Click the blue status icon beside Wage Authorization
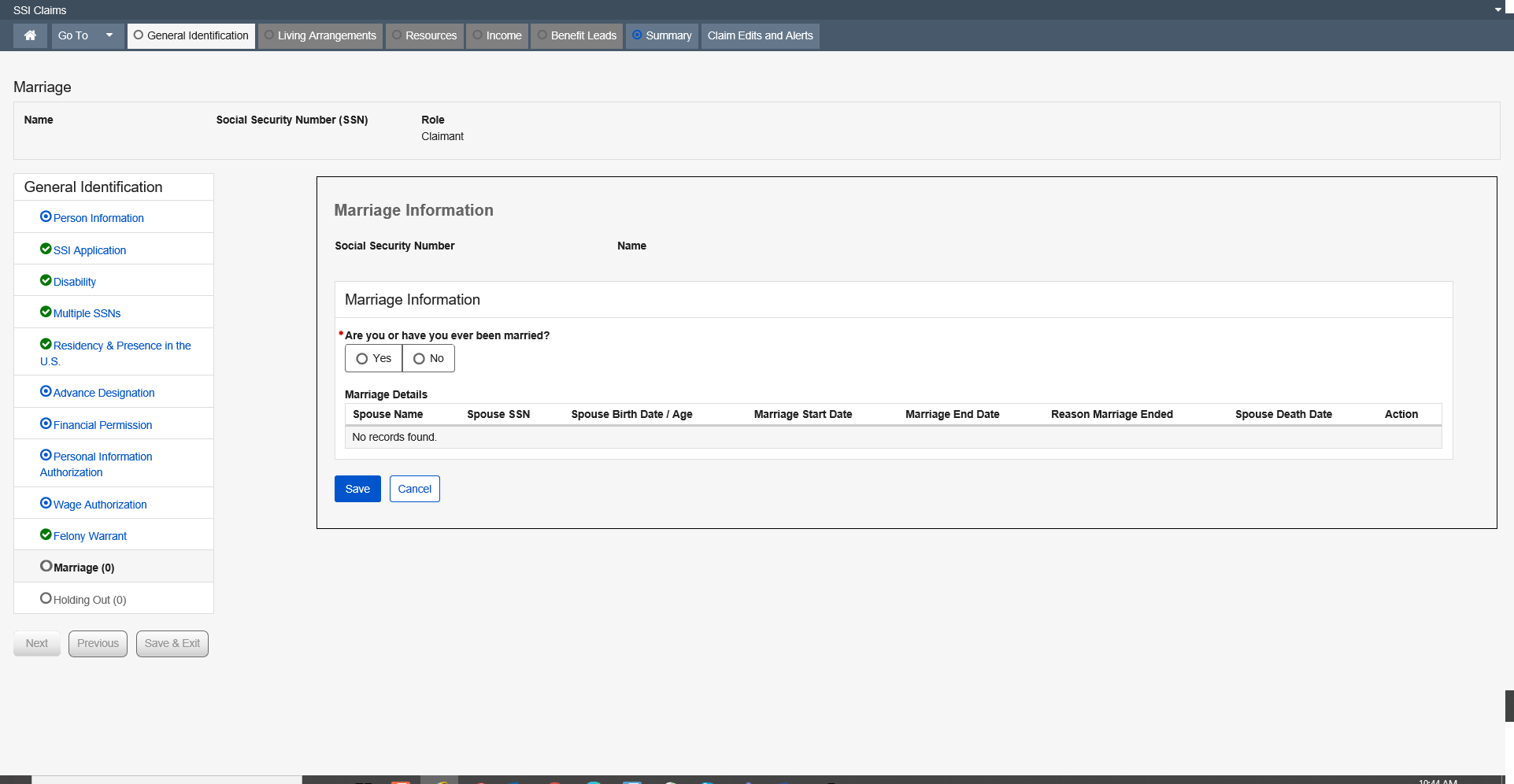Viewport: 1514px width, 784px height. point(46,503)
